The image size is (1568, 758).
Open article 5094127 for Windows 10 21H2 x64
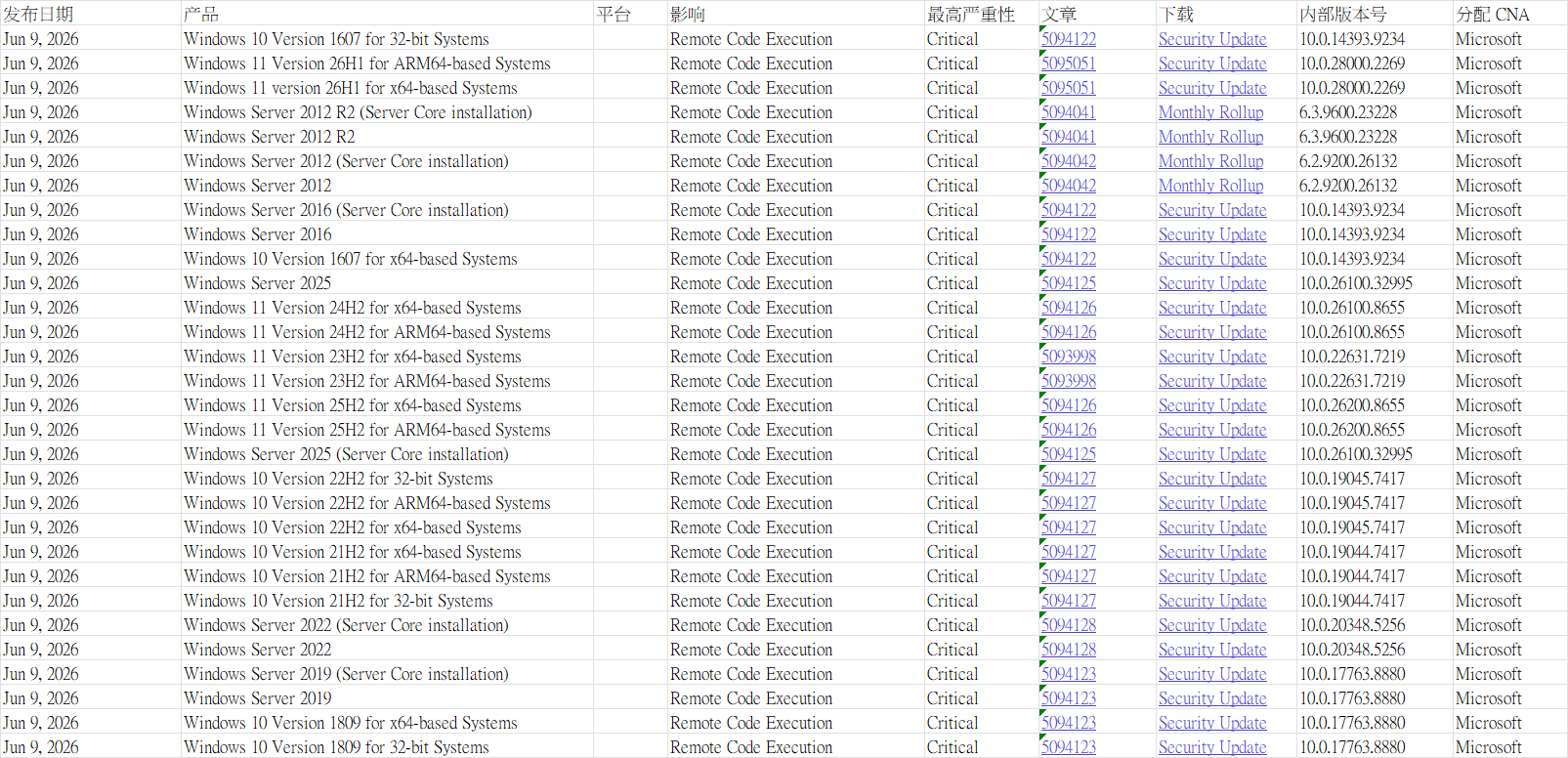pyautogui.click(x=1069, y=552)
